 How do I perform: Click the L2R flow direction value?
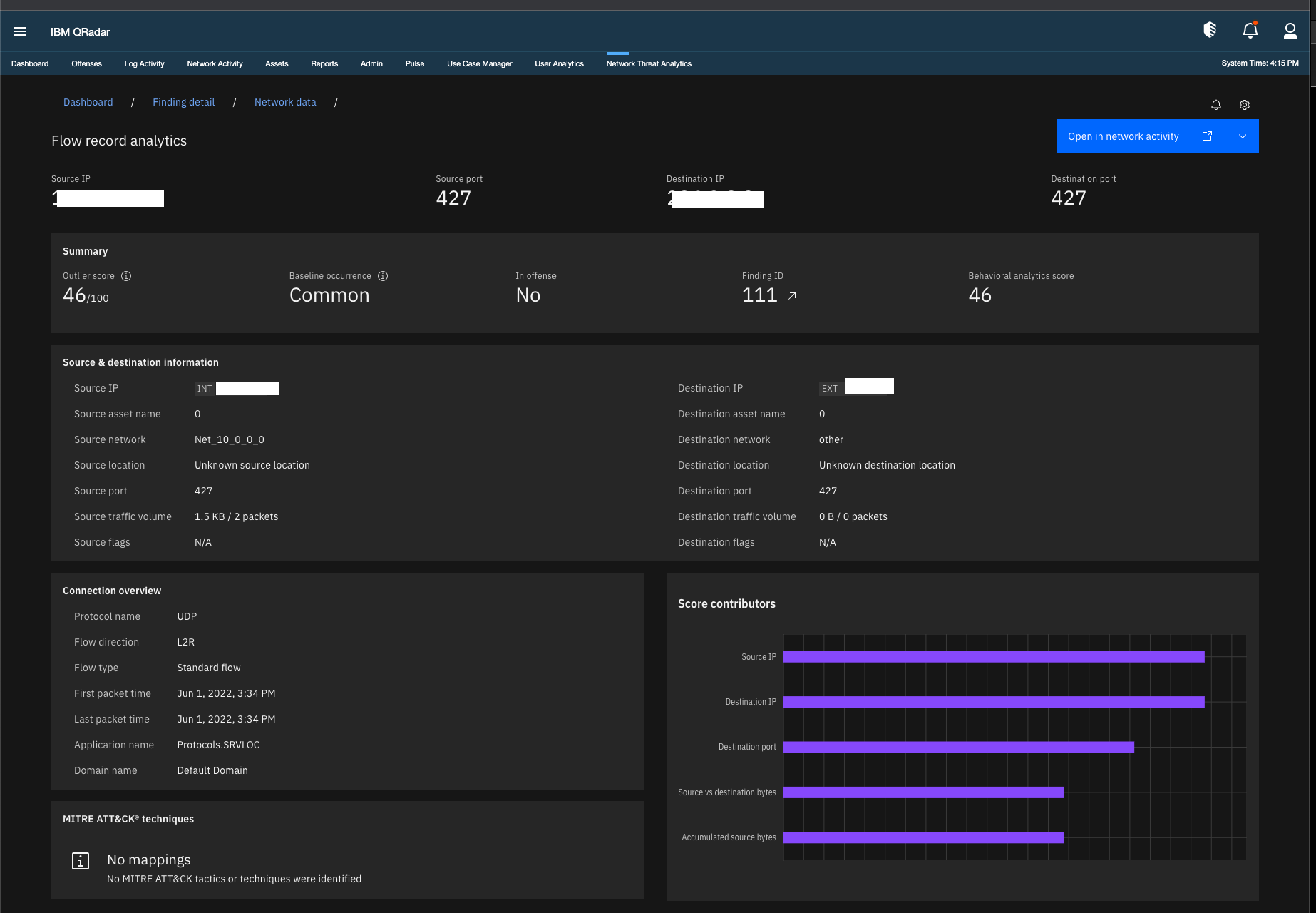[186, 642]
